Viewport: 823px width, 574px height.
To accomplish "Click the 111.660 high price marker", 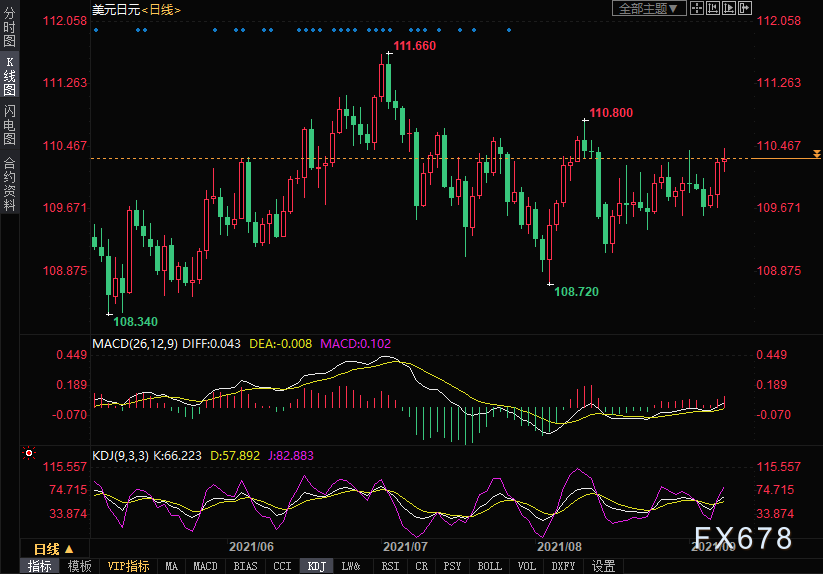I will (x=414, y=46).
